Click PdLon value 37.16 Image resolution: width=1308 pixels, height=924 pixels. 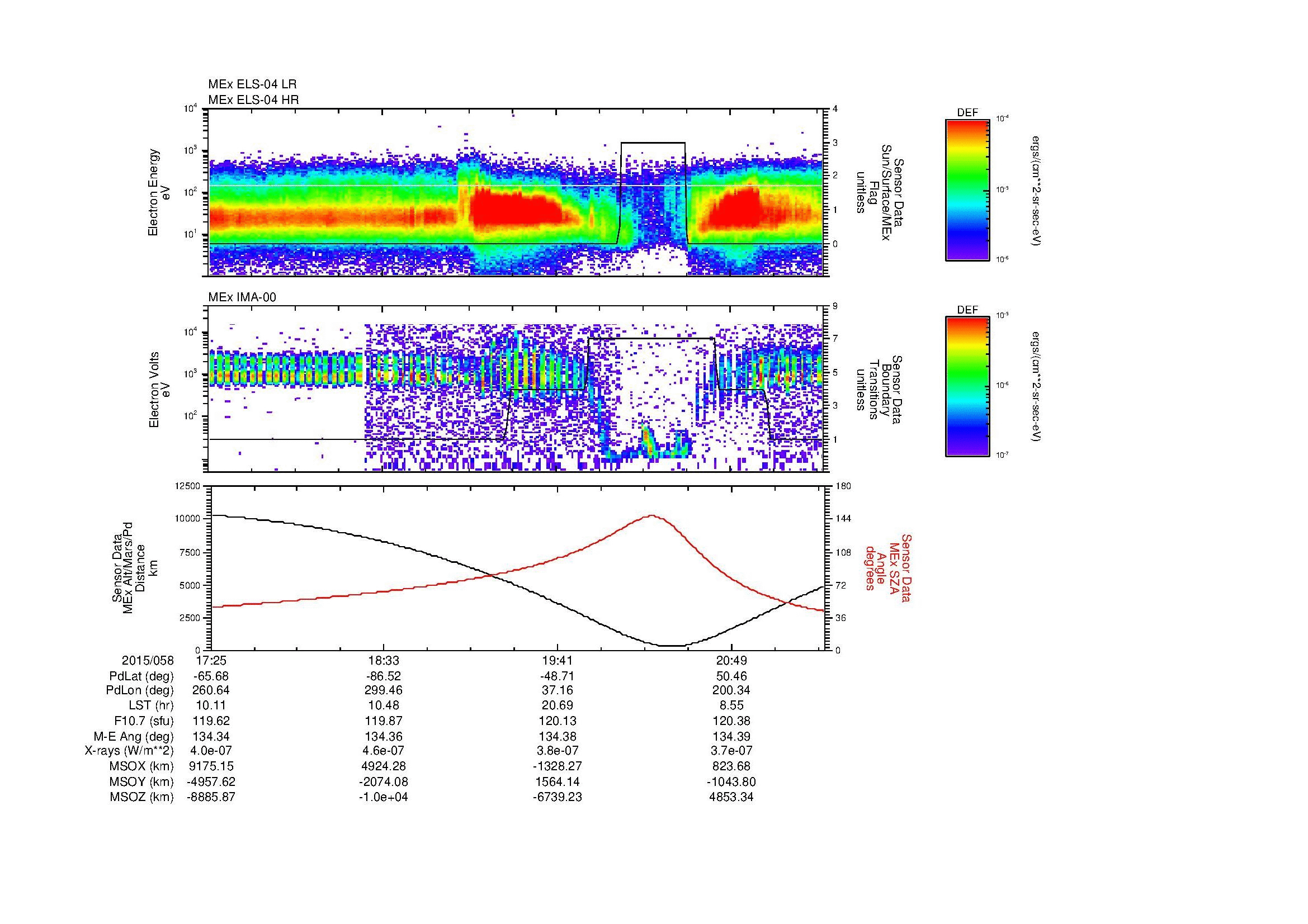click(x=558, y=690)
